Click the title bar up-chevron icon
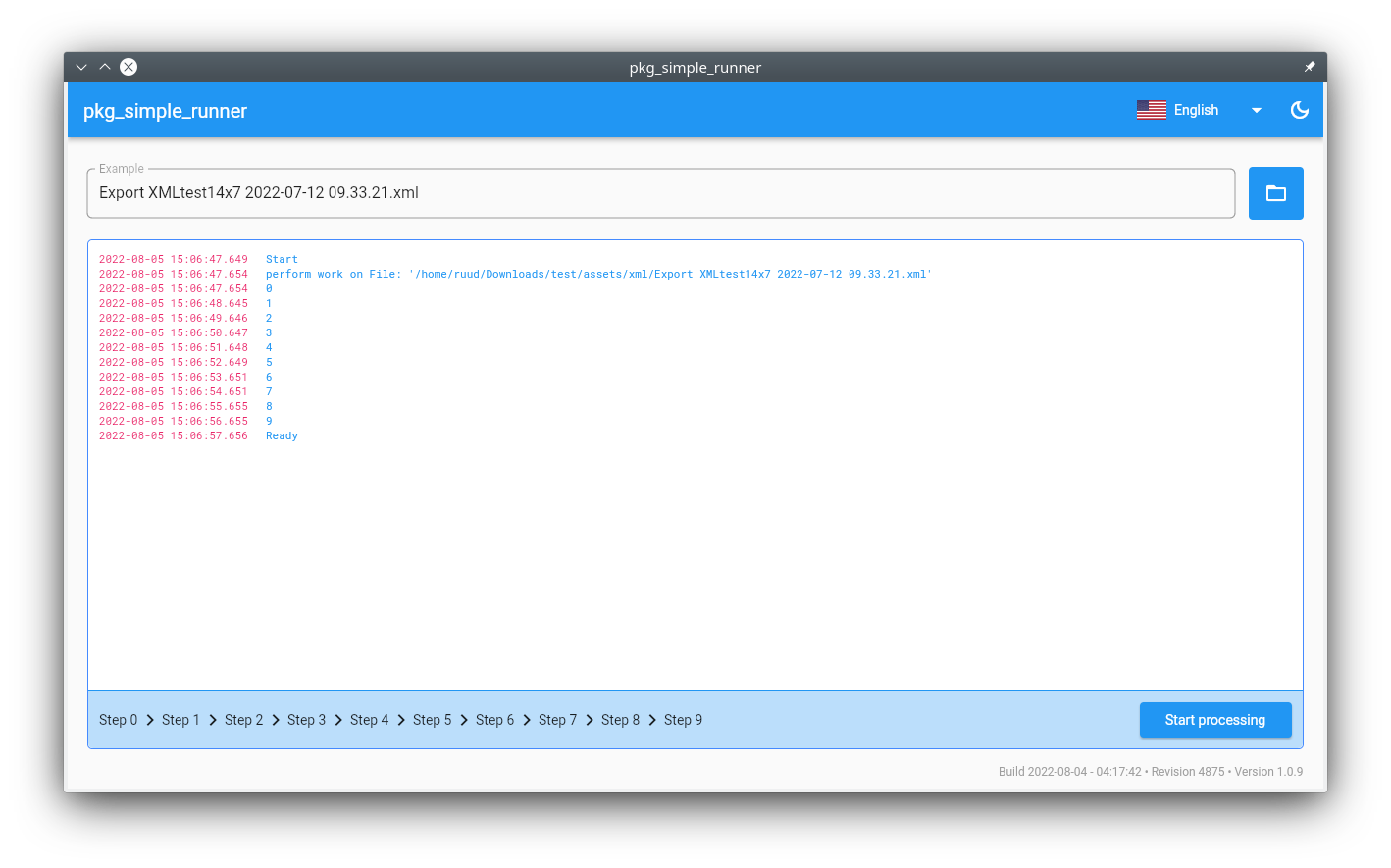The image size is (1391, 868). tap(105, 67)
